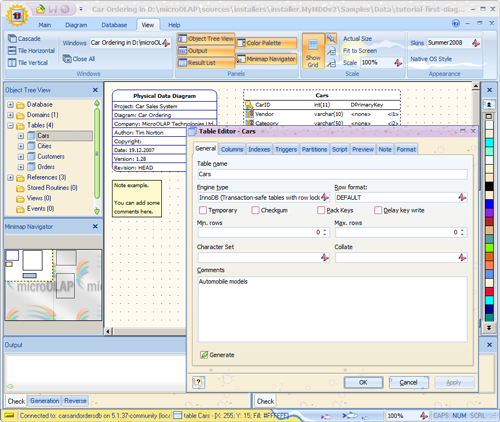The height and width of the screenshot is (422, 500).
Task: Pick the blue color swatch in palette
Action: click(x=489, y=204)
